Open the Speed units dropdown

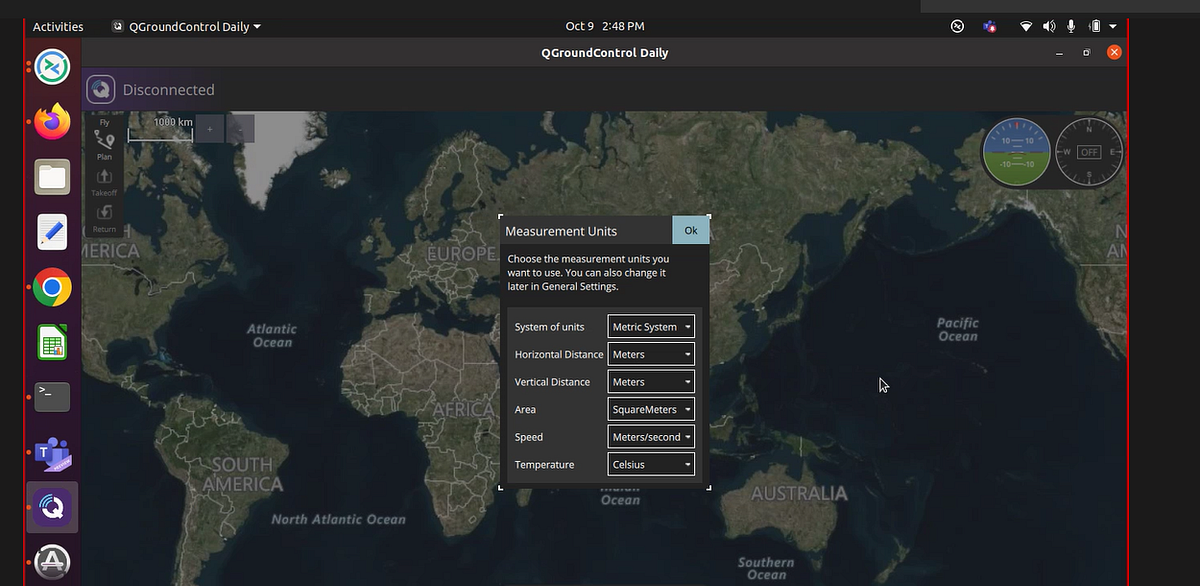click(651, 437)
